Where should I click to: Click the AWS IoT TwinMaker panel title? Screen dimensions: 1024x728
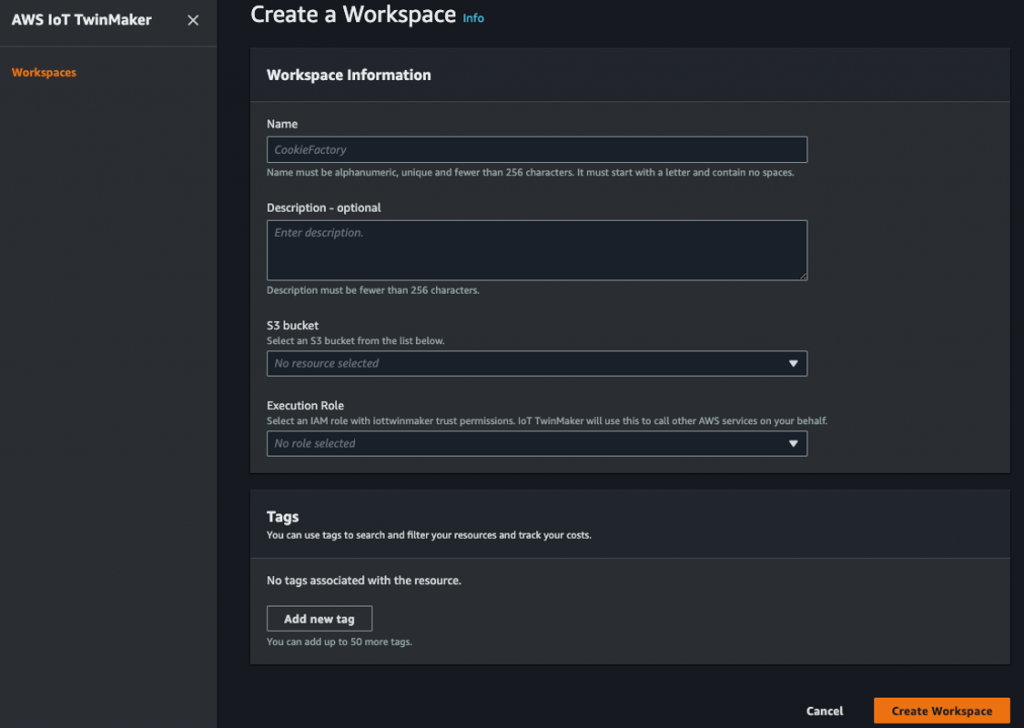point(81,19)
